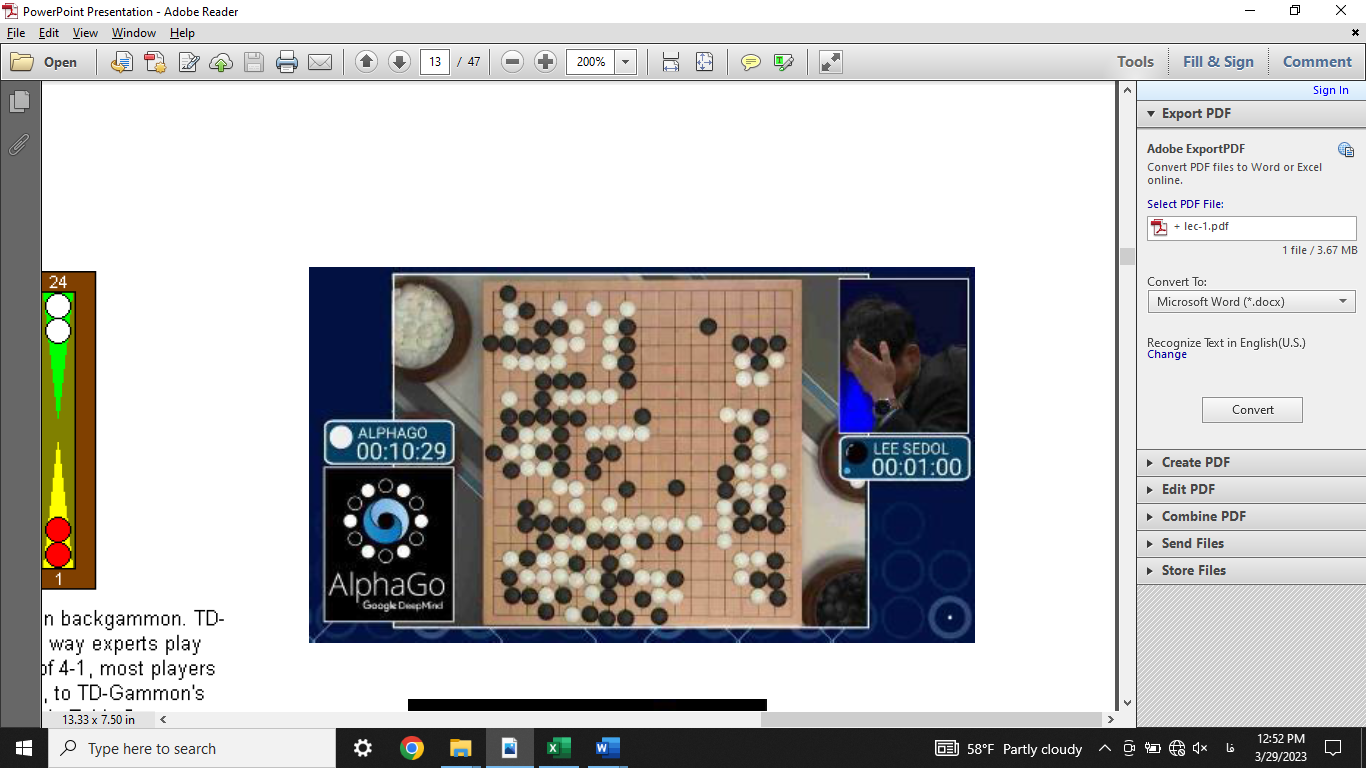Open the zoom level dropdown arrow
Viewport: 1366px width, 768px height.
(x=626, y=62)
